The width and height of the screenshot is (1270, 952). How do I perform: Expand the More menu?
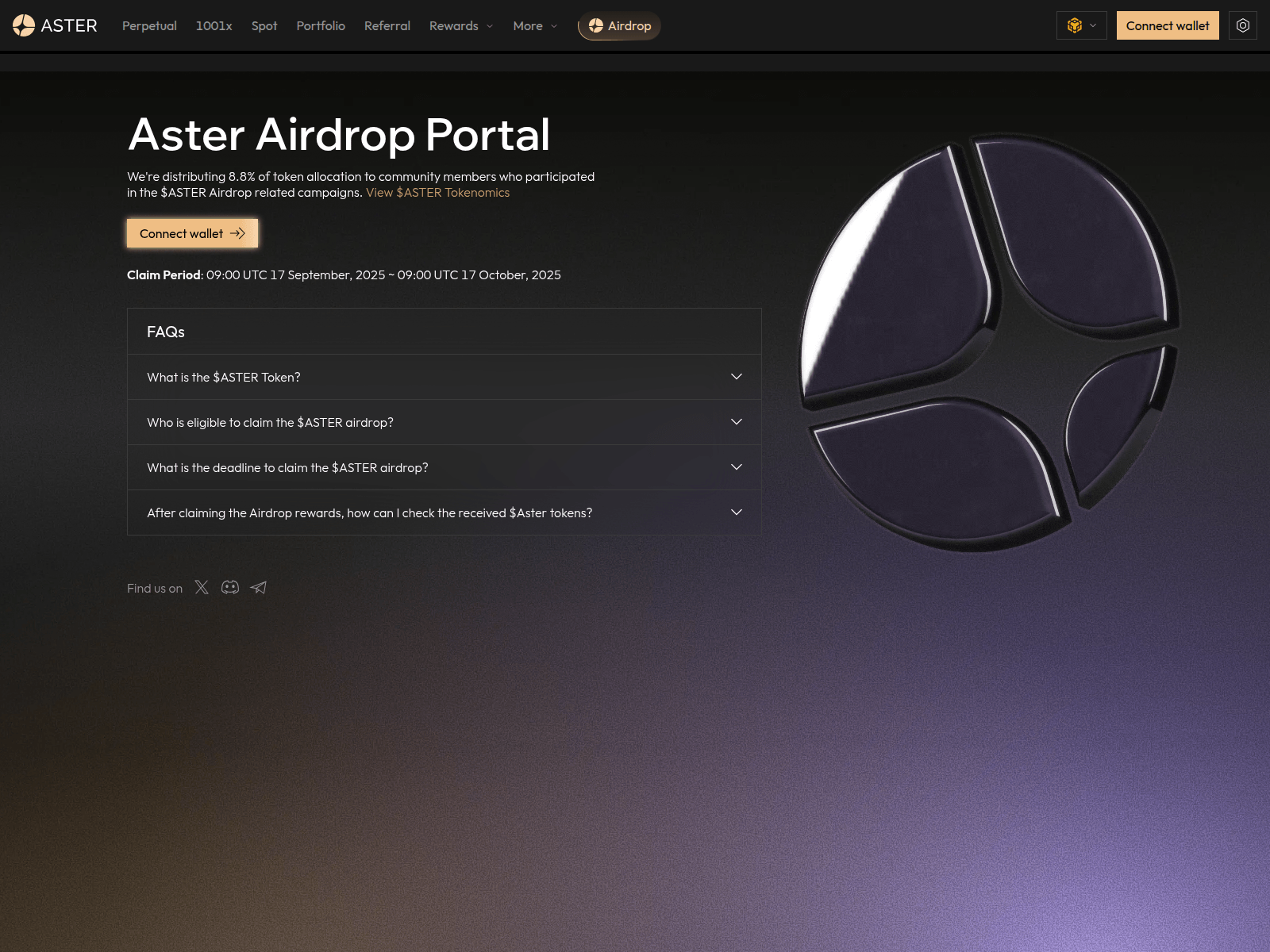click(535, 25)
